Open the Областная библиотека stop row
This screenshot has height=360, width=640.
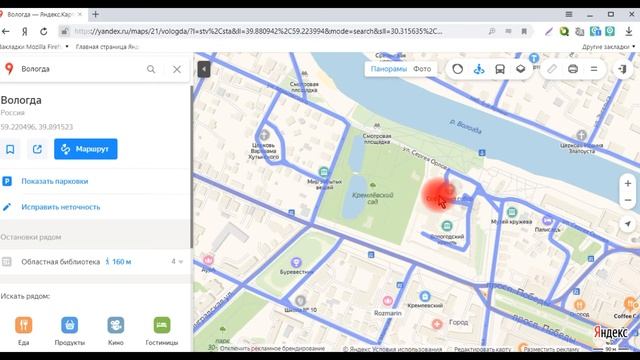point(94,262)
